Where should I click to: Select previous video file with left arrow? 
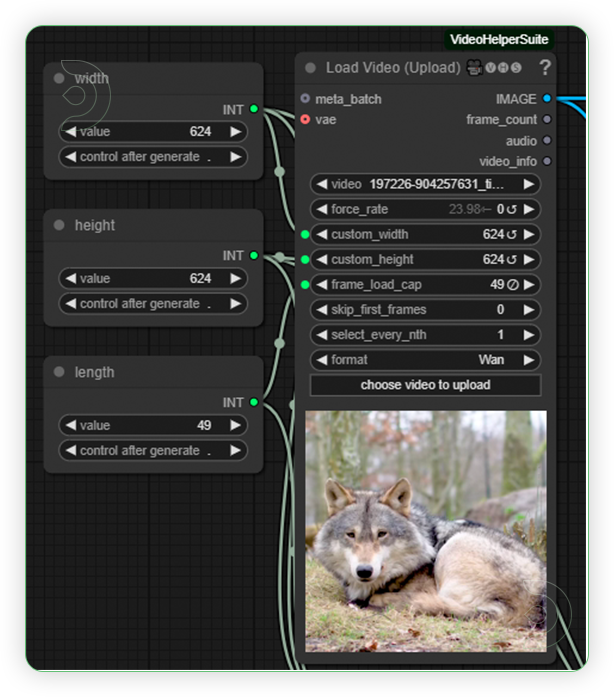click(322, 184)
